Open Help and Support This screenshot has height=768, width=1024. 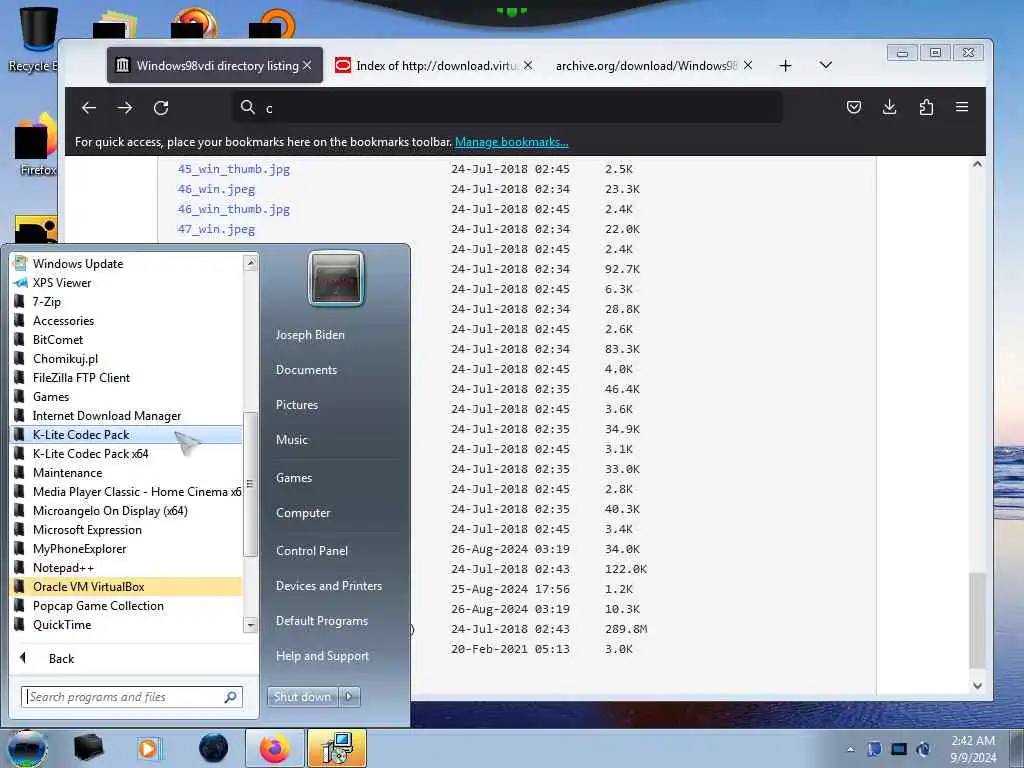(322, 656)
